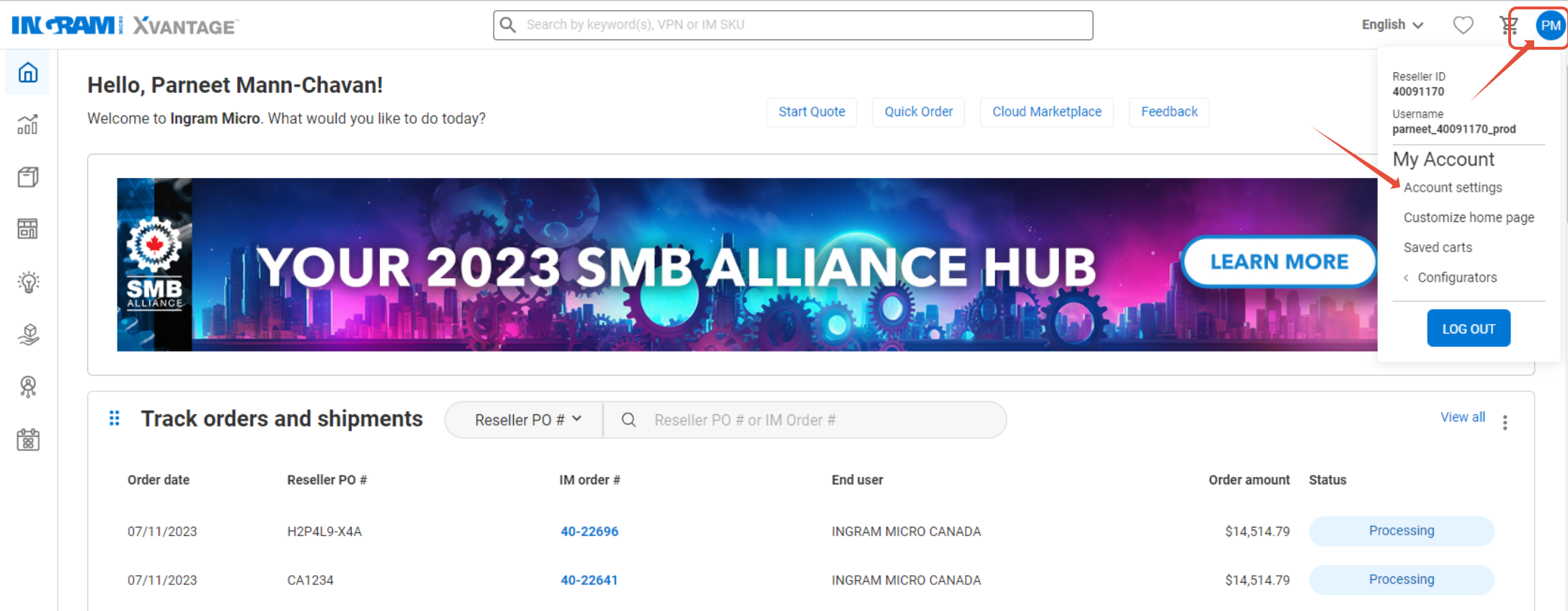Open the English language dropdown
The height and width of the screenshot is (611, 1568).
click(1392, 24)
